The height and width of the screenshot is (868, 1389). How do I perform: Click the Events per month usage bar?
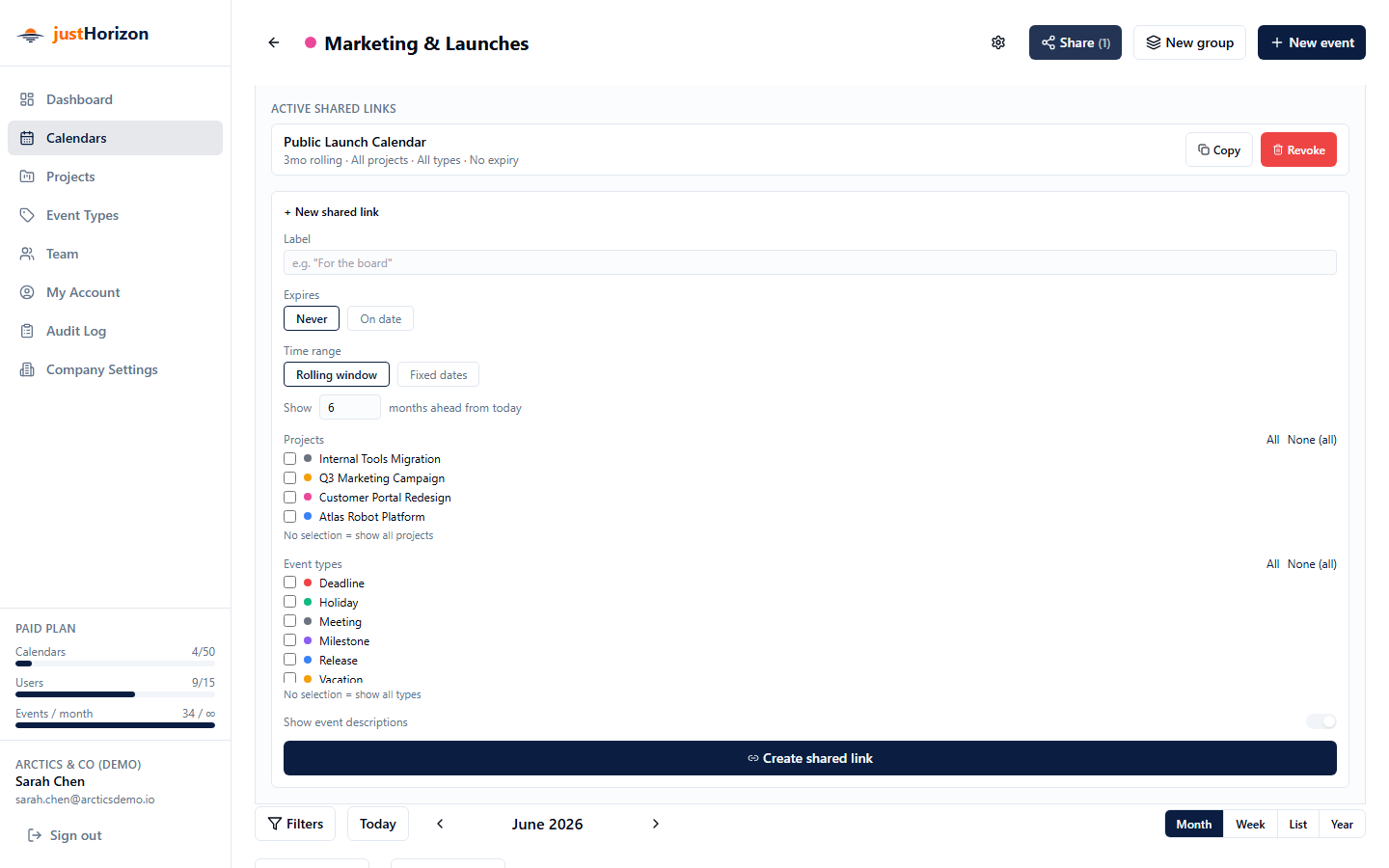click(x=115, y=725)
